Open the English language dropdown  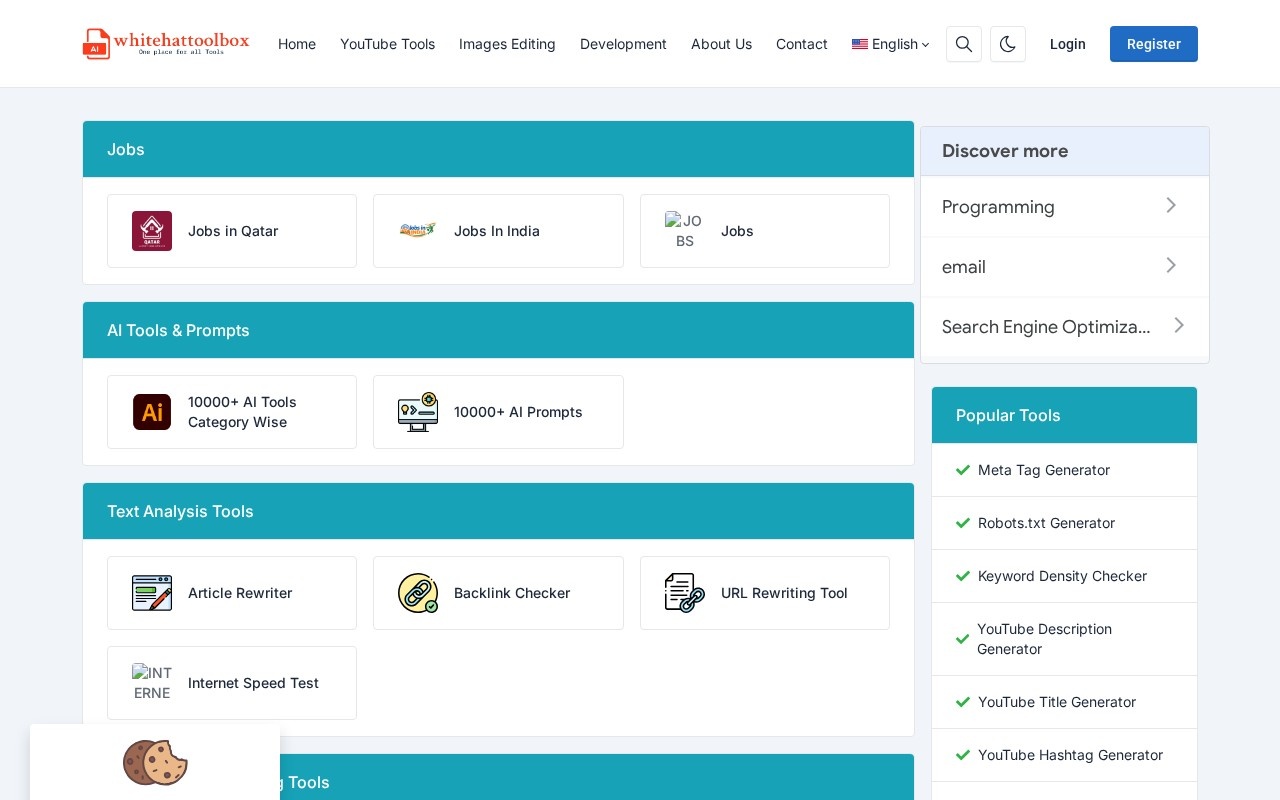click(x=891, y=44)
